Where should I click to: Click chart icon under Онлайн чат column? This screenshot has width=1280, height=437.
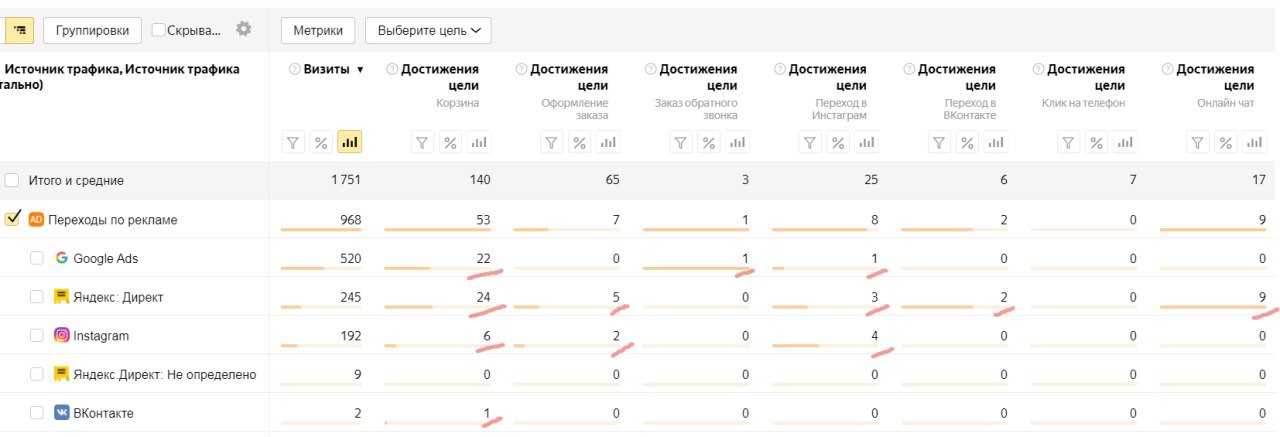coord(1254,143)
